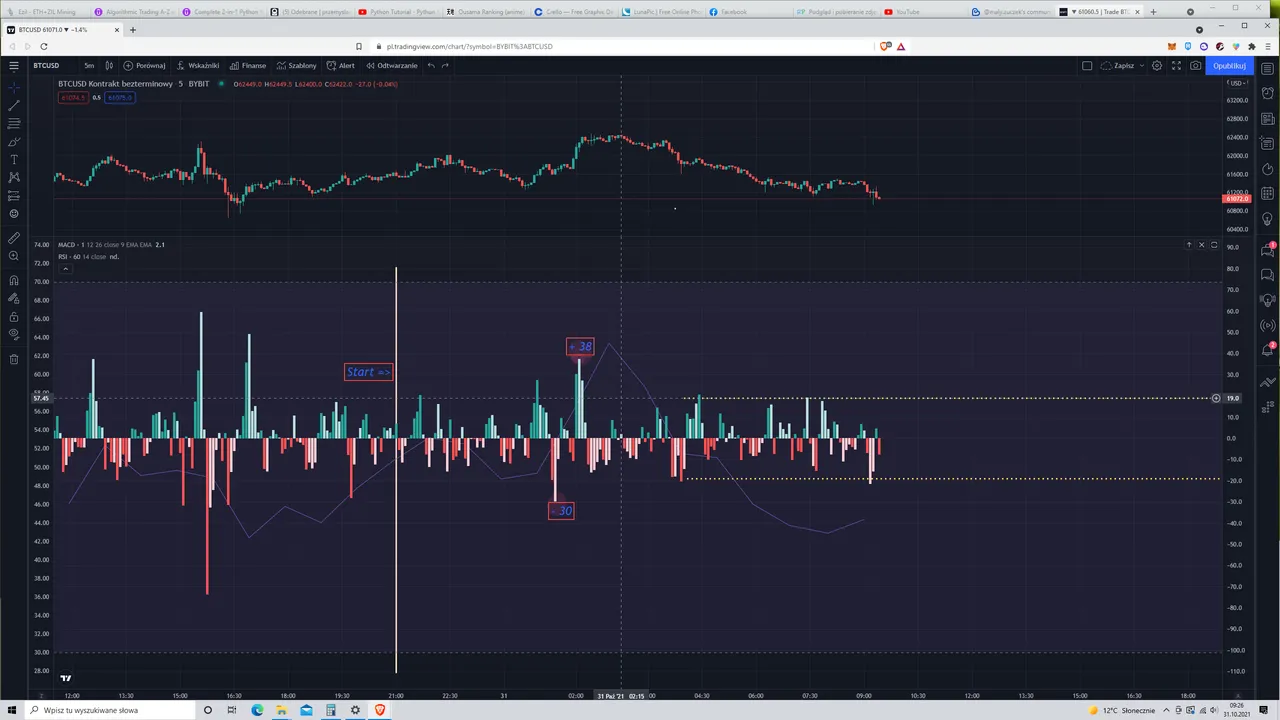This screenshot has height=720, width=1280.
Task: Click Zapisz to save the chart layout
Action: [1119, 65]
